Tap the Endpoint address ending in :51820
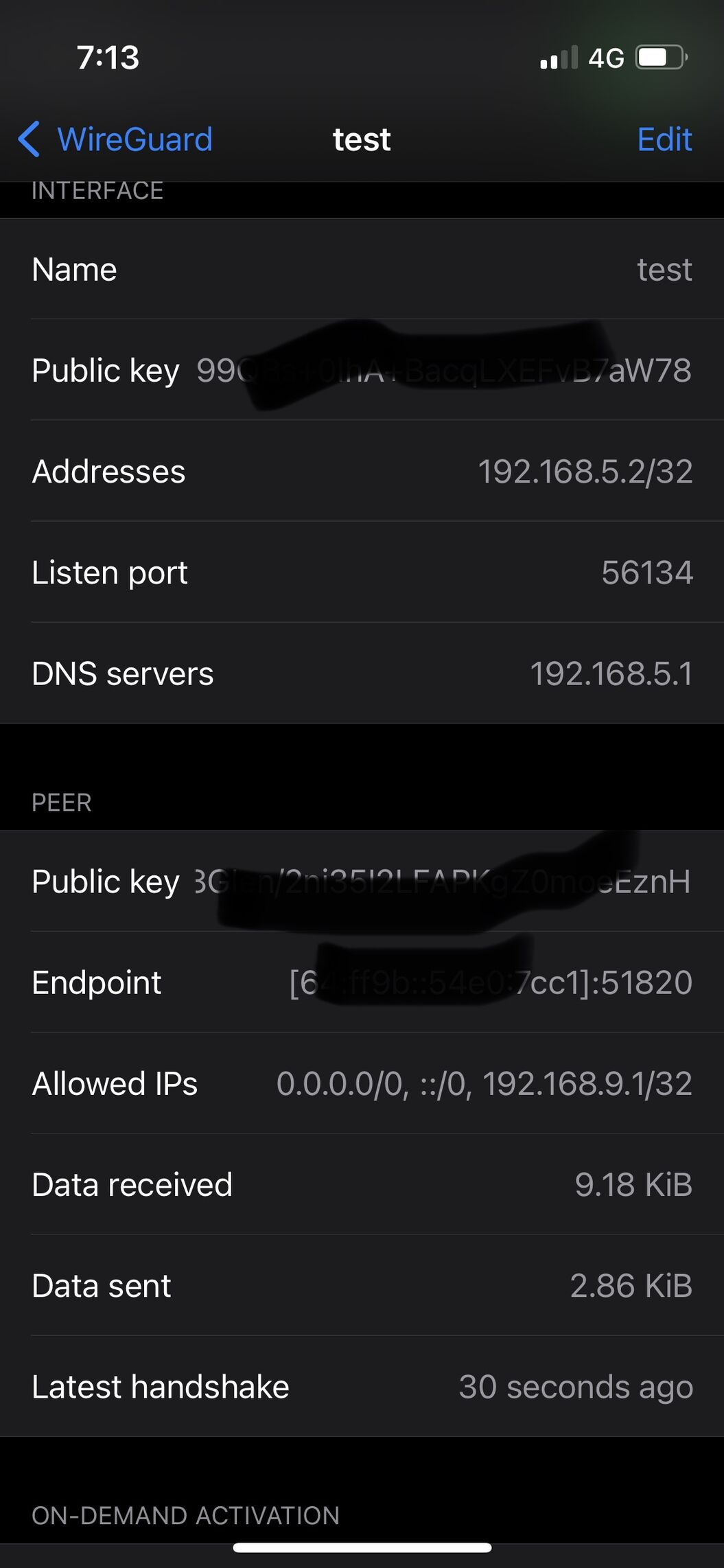724x1568 pixels. (491, 982)
